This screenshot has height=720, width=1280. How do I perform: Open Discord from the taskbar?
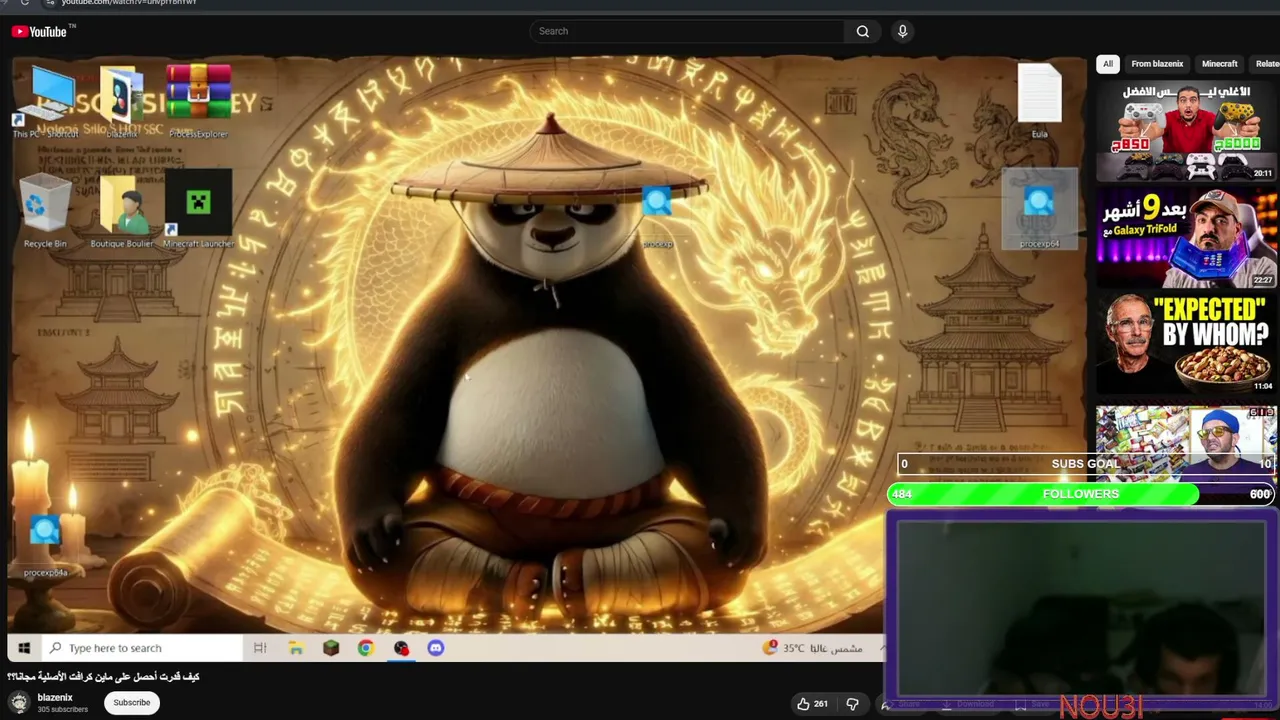coord(436,648)
